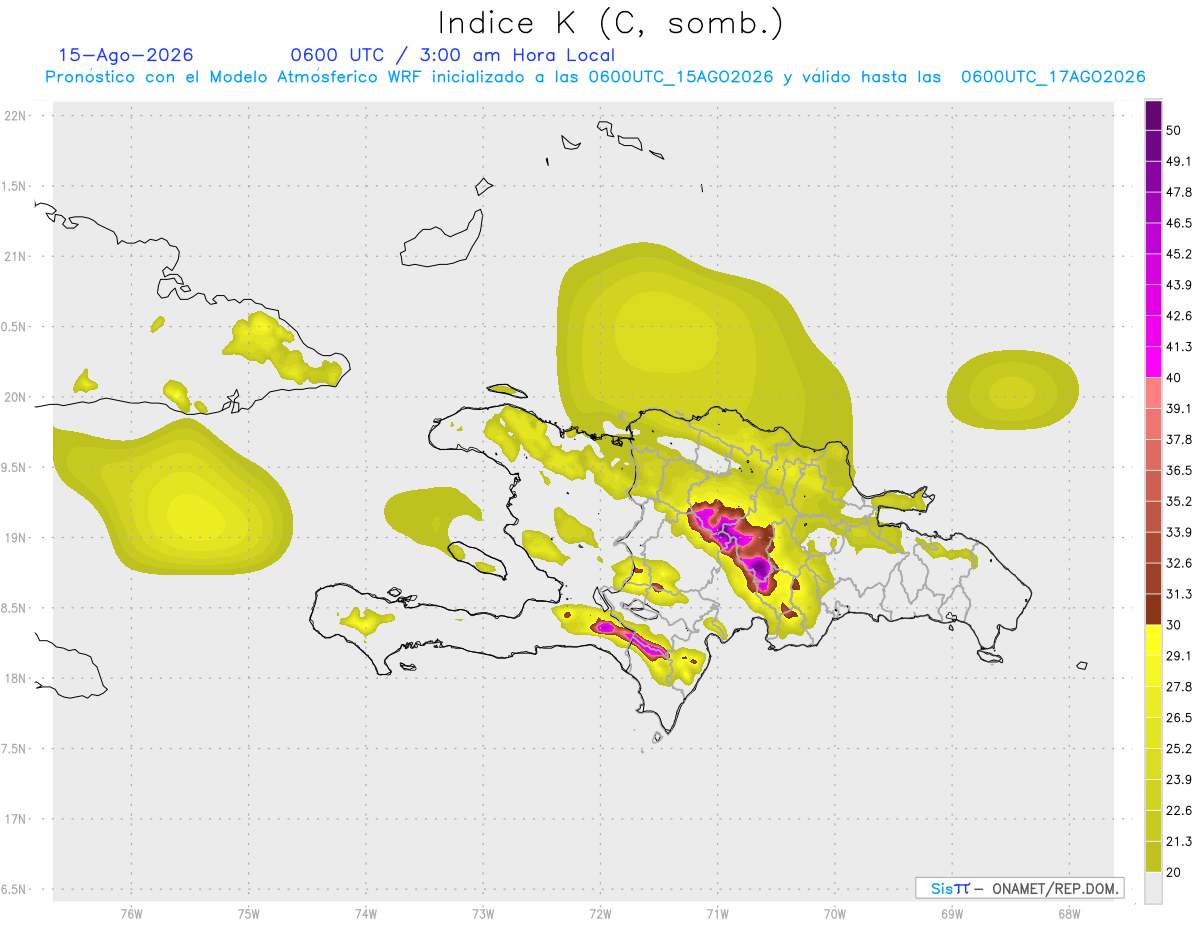Viewport: 1200px width, 927px height.
Task: Click the colorbar value '29.1'
Action: point(1179,656)
